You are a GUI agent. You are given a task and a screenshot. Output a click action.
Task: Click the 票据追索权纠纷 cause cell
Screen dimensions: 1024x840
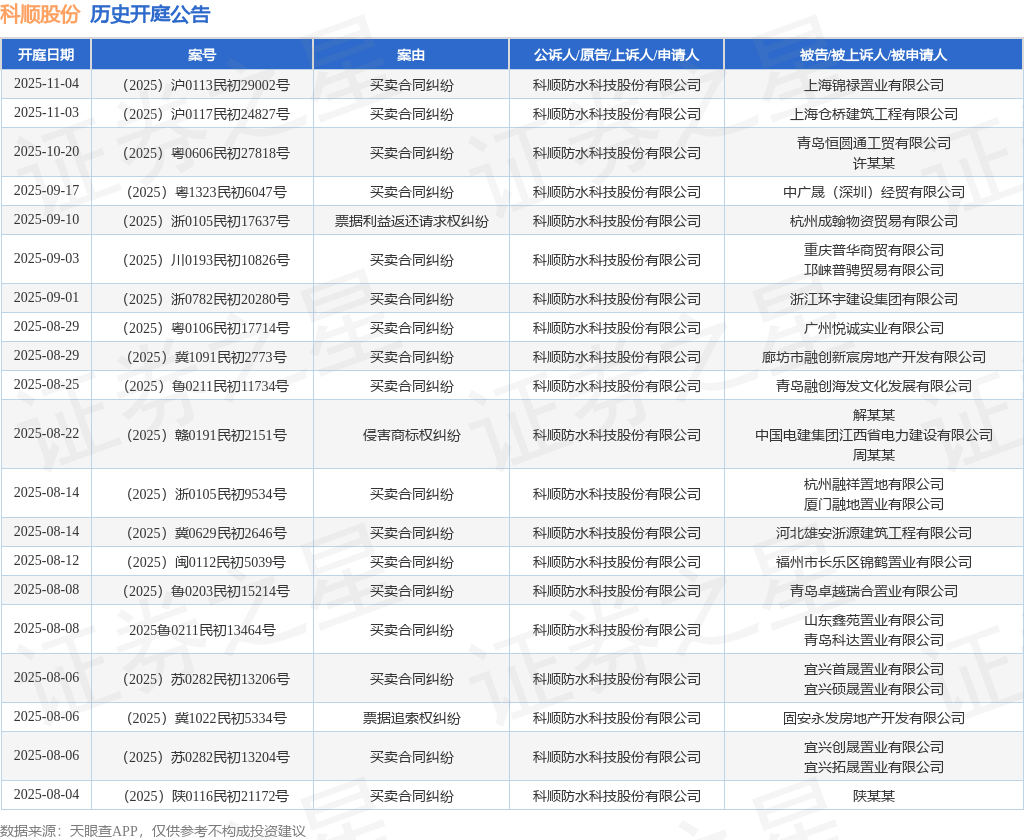click(x=411, y=718)
